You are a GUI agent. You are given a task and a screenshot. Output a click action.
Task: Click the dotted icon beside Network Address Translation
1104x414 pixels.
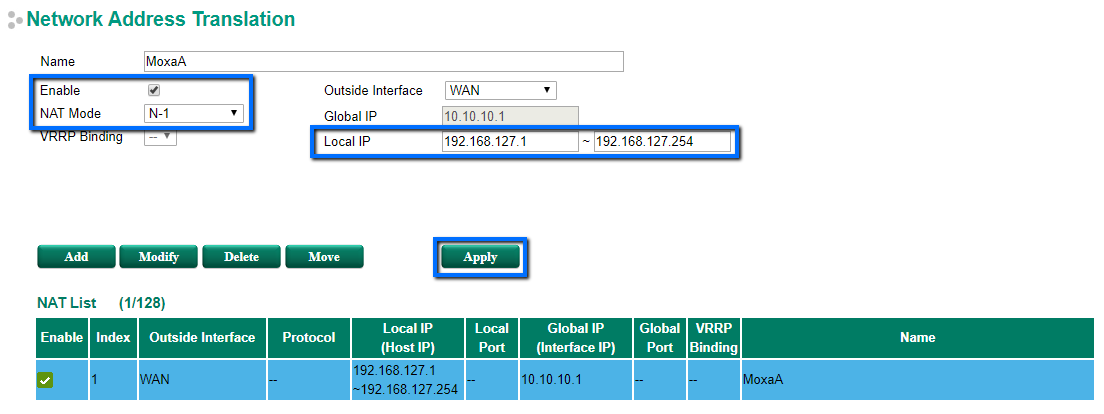14,20
